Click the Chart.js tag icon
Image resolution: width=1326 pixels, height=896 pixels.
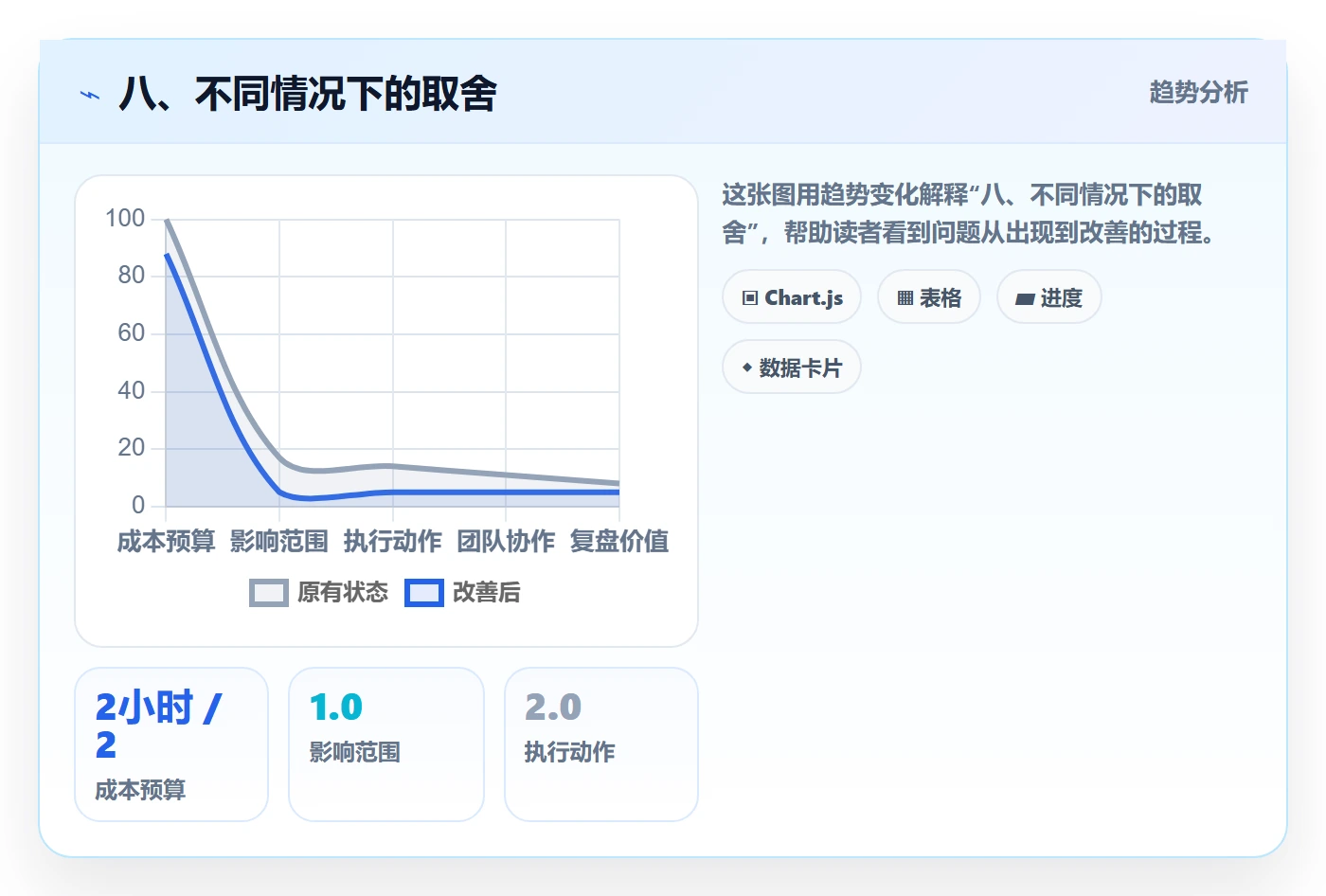coord(750,298)
